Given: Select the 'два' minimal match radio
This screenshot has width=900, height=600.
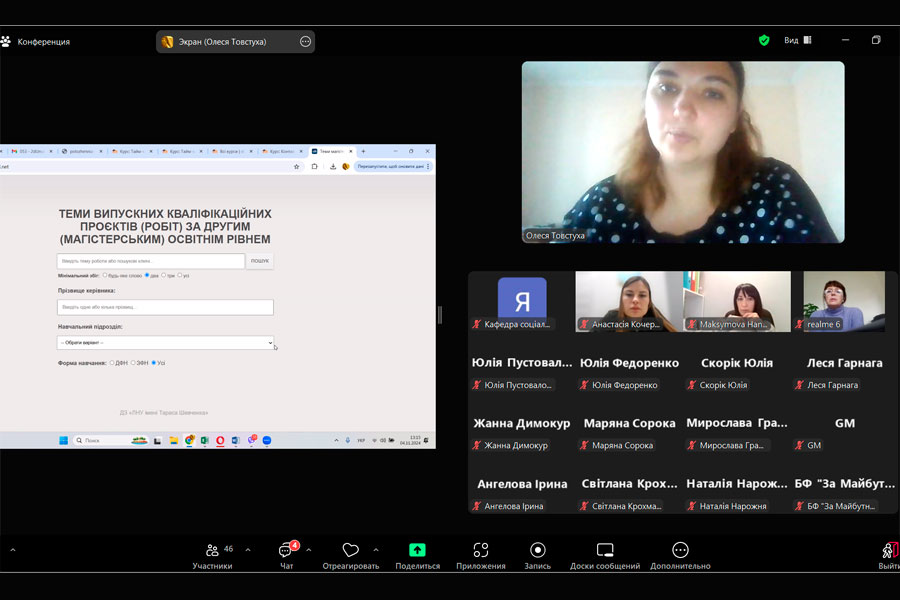Looking at the screenshot, I should tap(147, 275).
